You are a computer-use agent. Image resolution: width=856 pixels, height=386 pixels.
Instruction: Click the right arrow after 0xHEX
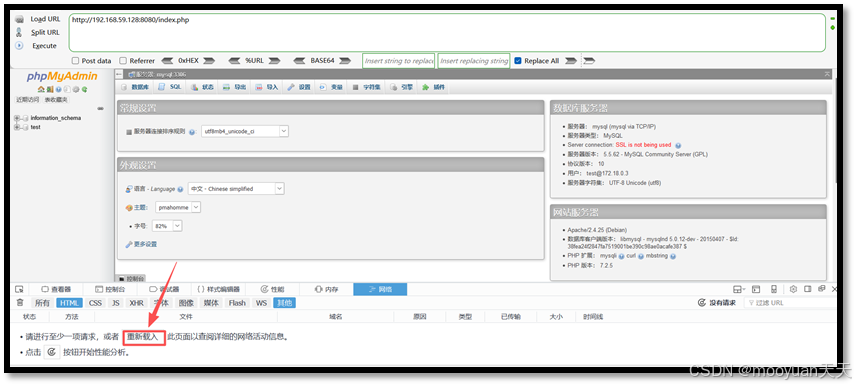[209, 61]
